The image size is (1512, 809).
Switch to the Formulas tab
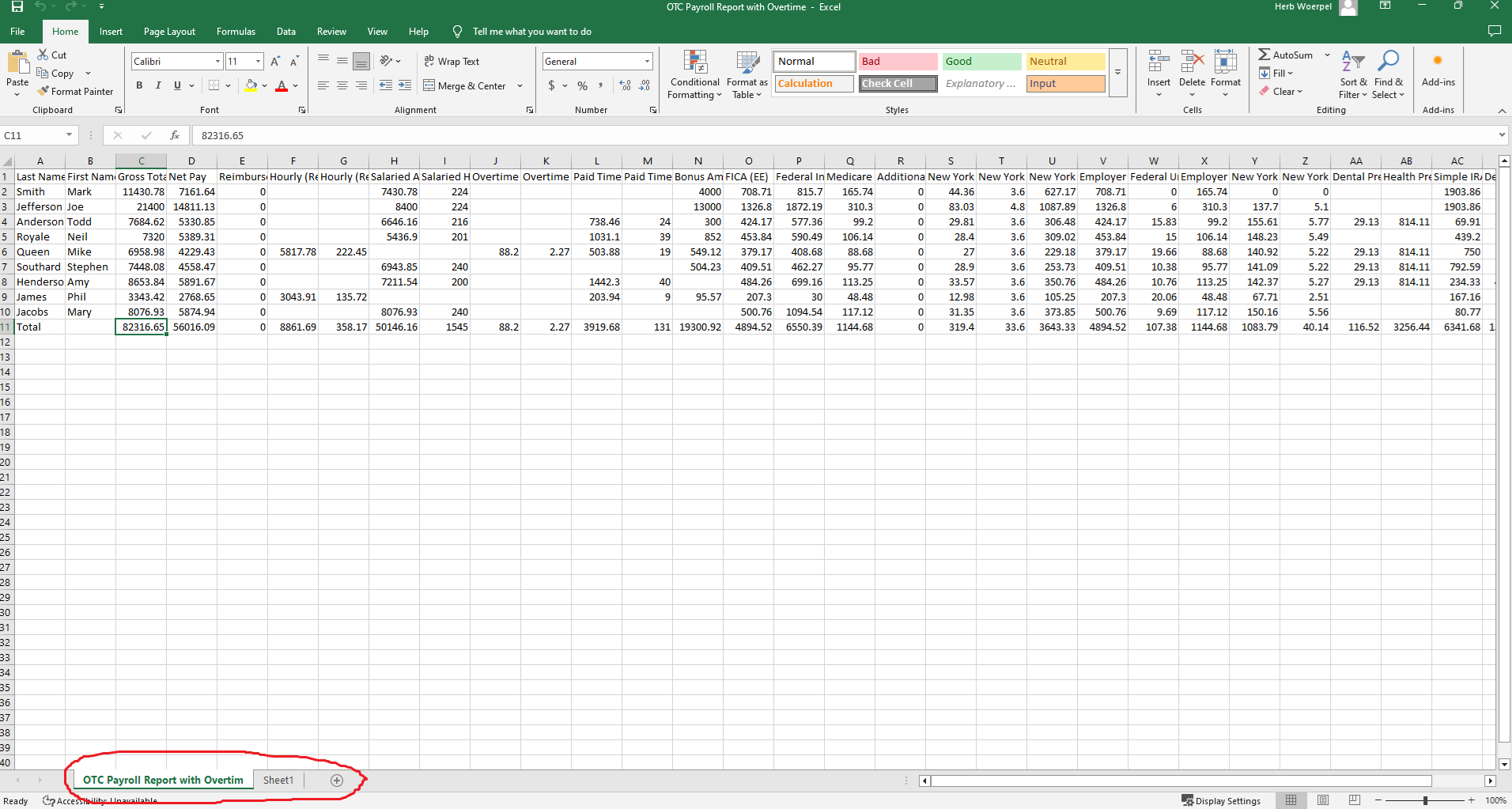[x=236, y=32]
